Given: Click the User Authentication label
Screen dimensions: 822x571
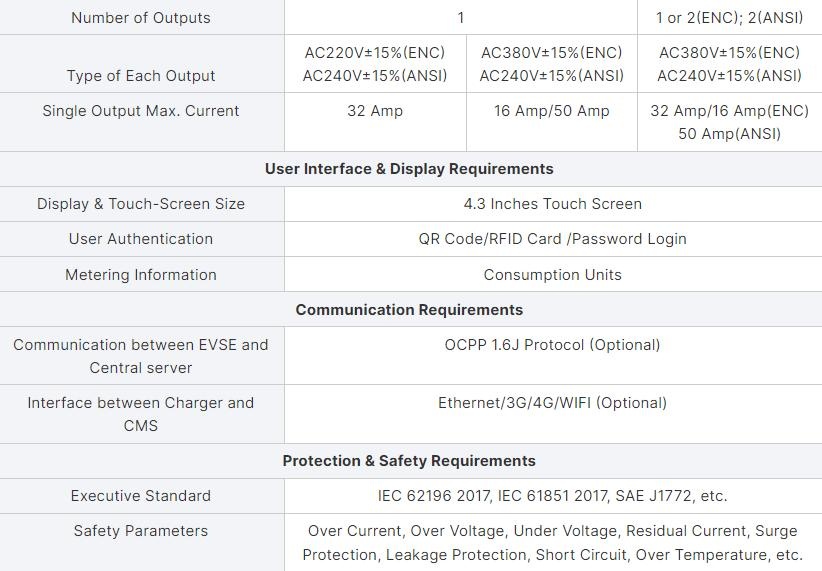Looking at the screenshot, I should (x=140, y=239).
